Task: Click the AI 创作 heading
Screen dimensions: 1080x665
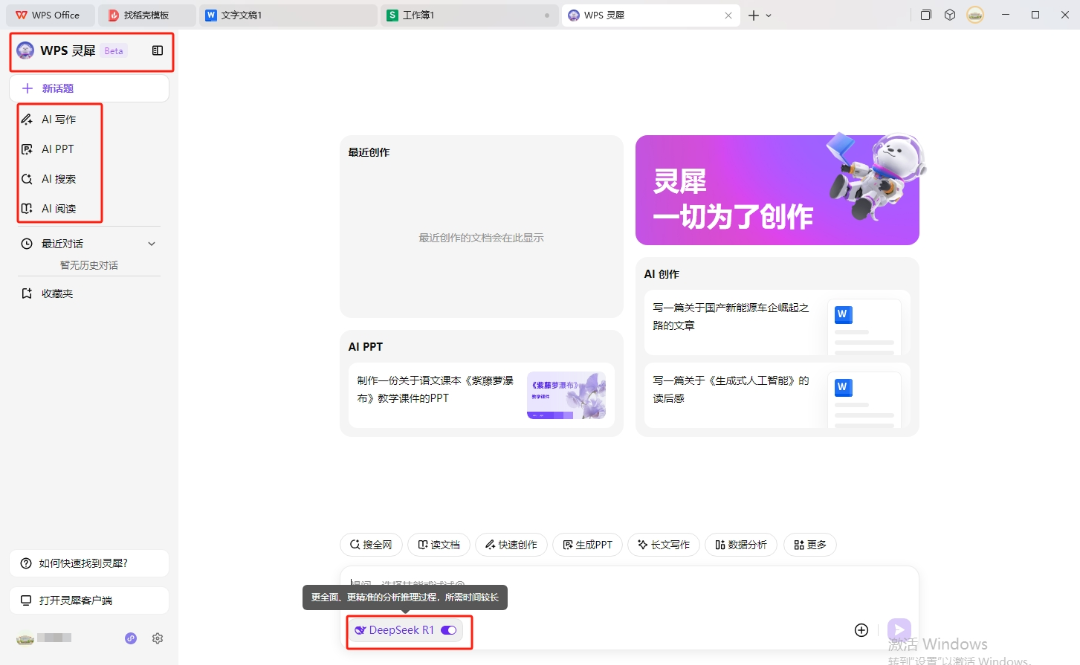Action: (x=661, y=274)
